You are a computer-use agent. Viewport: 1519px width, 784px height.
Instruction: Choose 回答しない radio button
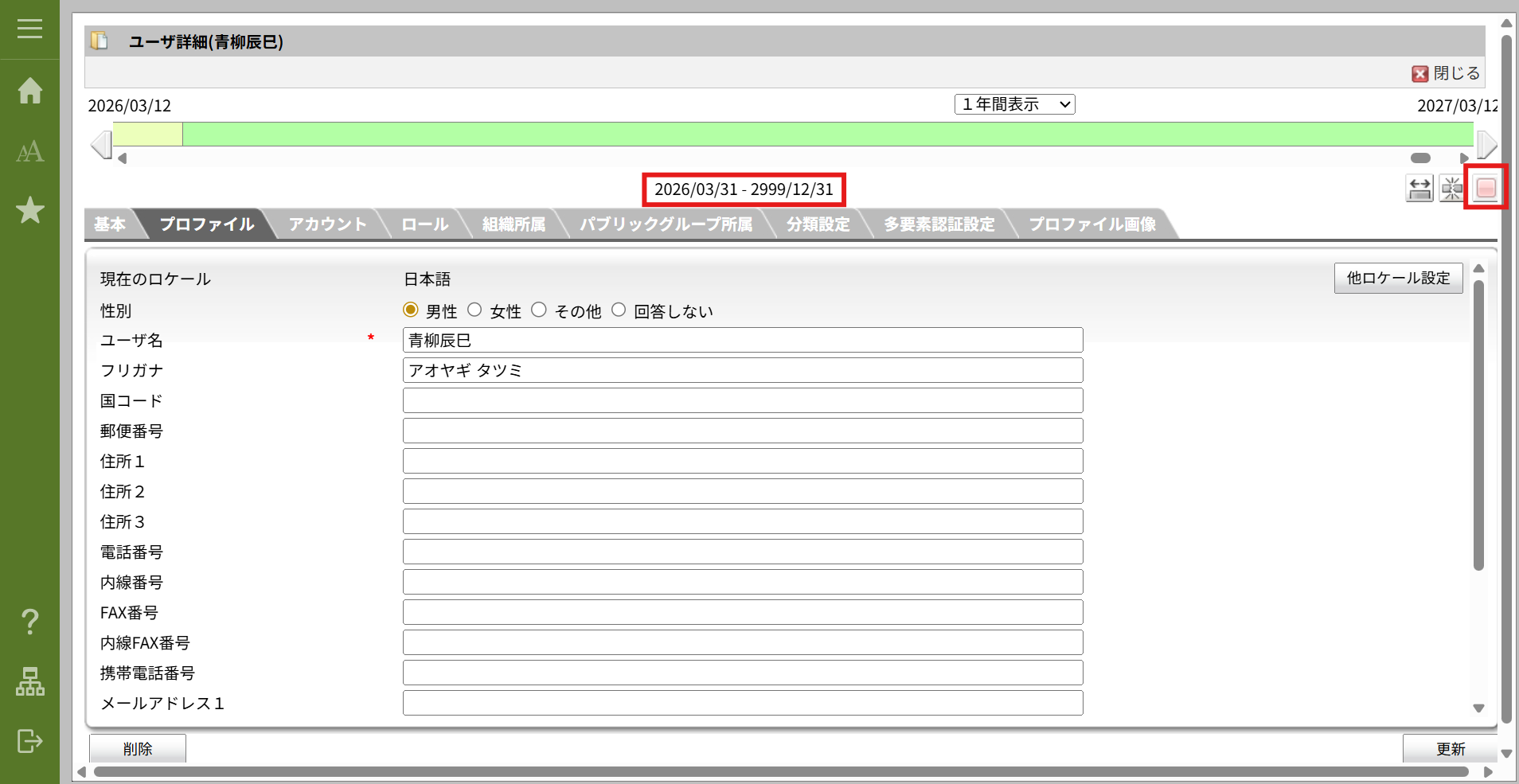(619, 310)
